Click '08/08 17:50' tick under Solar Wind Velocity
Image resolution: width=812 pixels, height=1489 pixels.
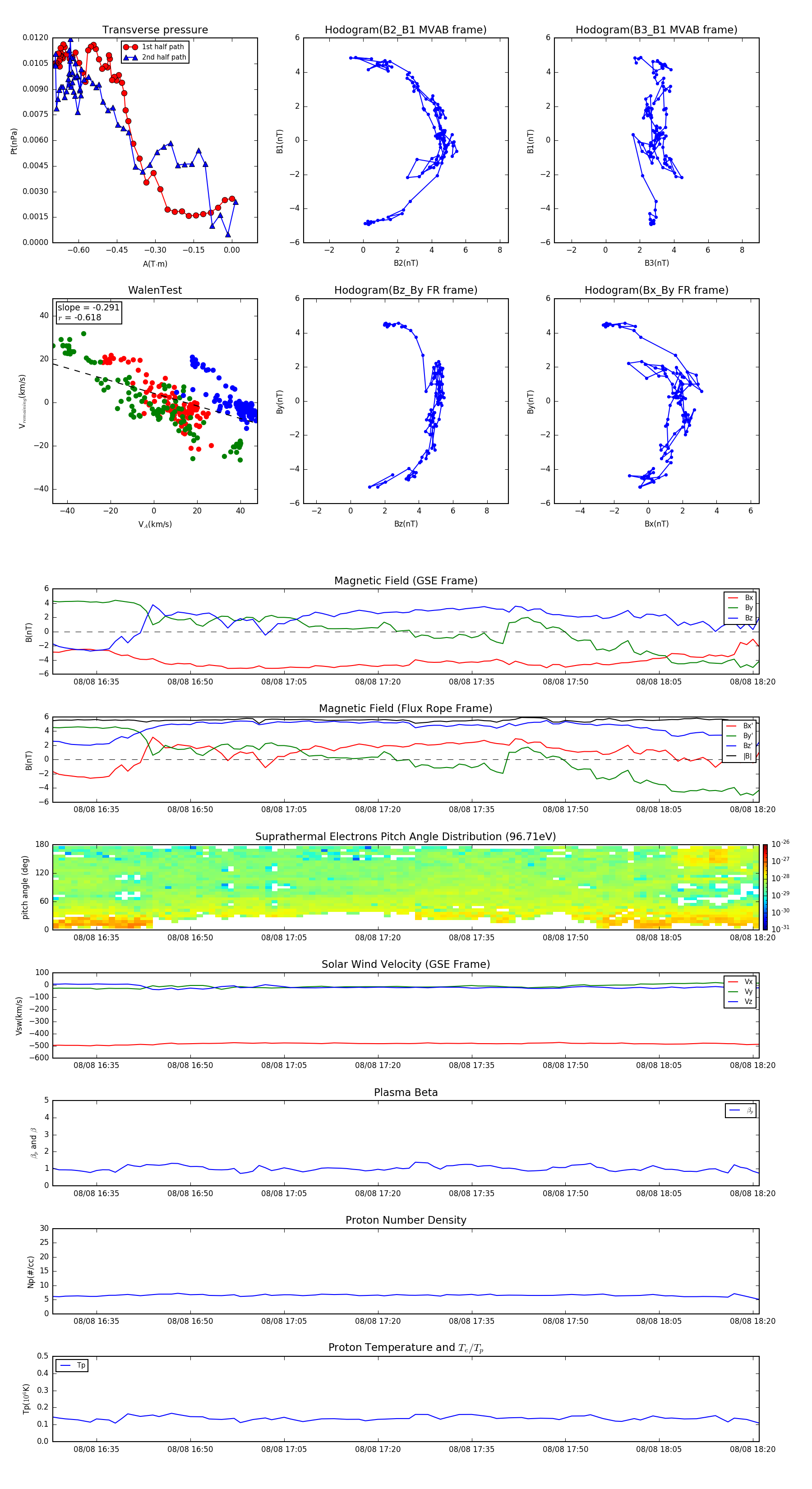click(565, 1065)
